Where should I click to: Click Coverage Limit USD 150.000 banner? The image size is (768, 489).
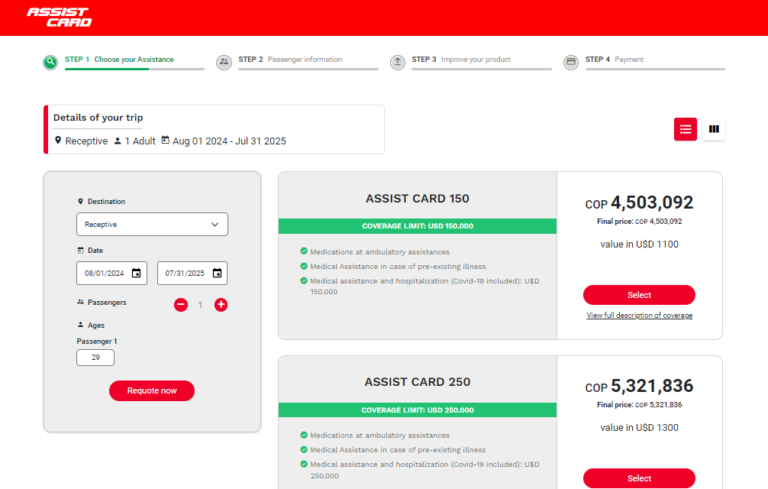click(417, 226)
